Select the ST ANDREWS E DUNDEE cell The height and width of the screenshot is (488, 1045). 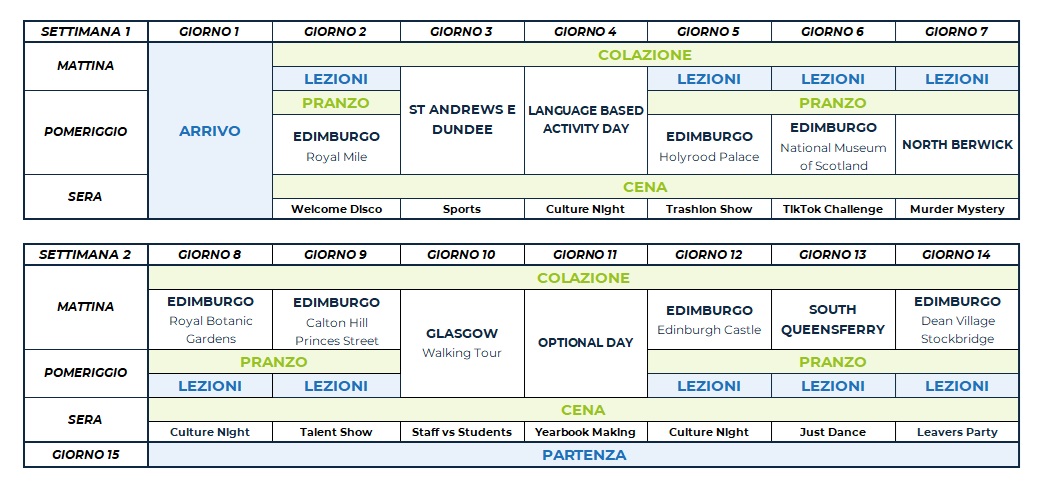tap(462, 120)
